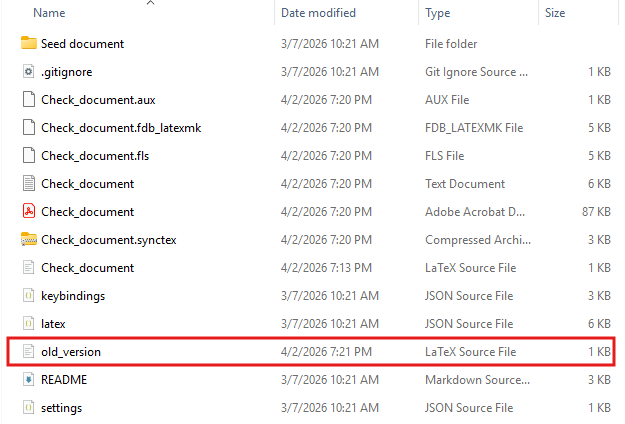Select the 'keybindings' file name

pos(73,296)
